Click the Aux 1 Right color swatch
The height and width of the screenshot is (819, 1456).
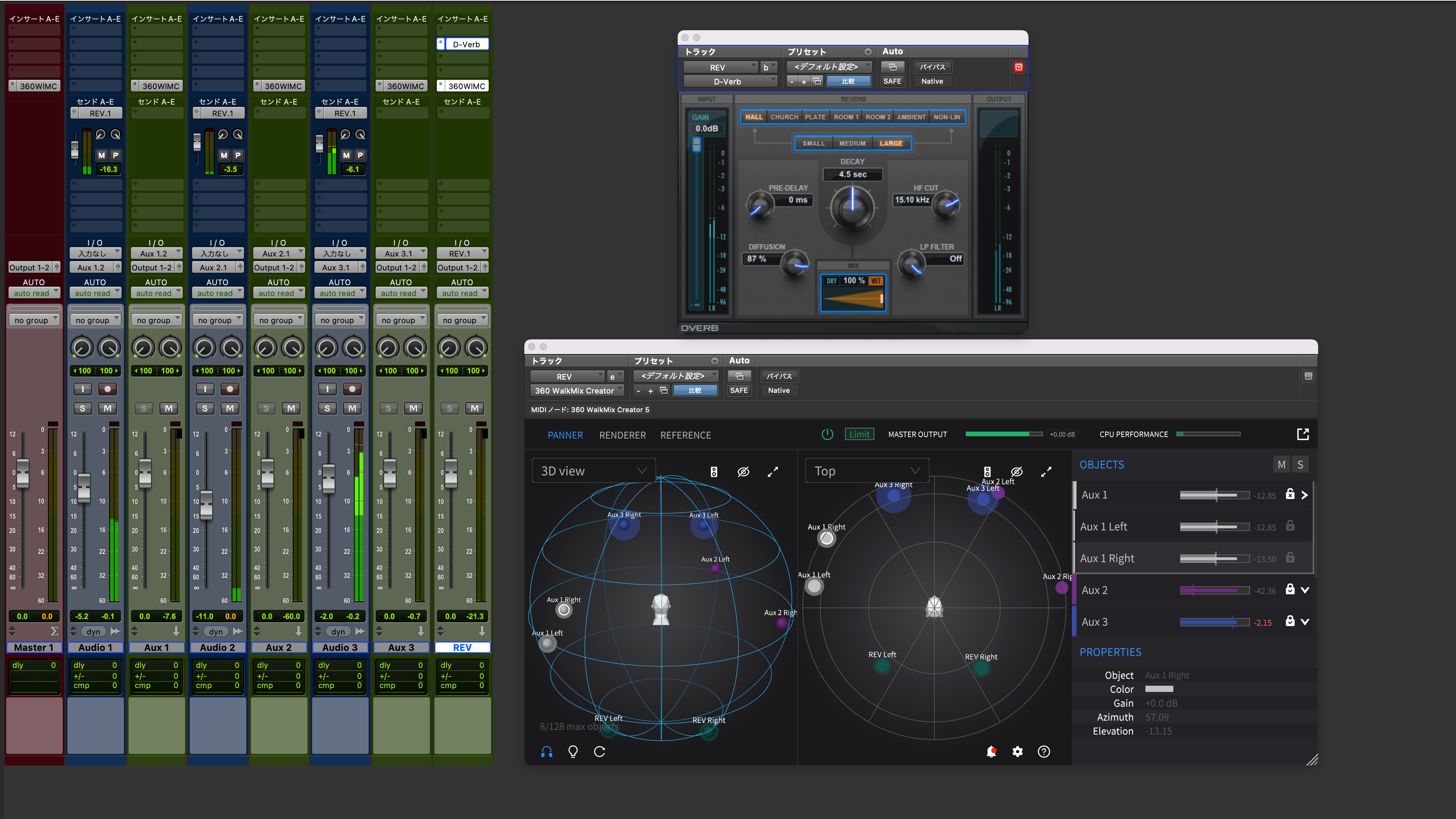click(x=1159, y=689)
